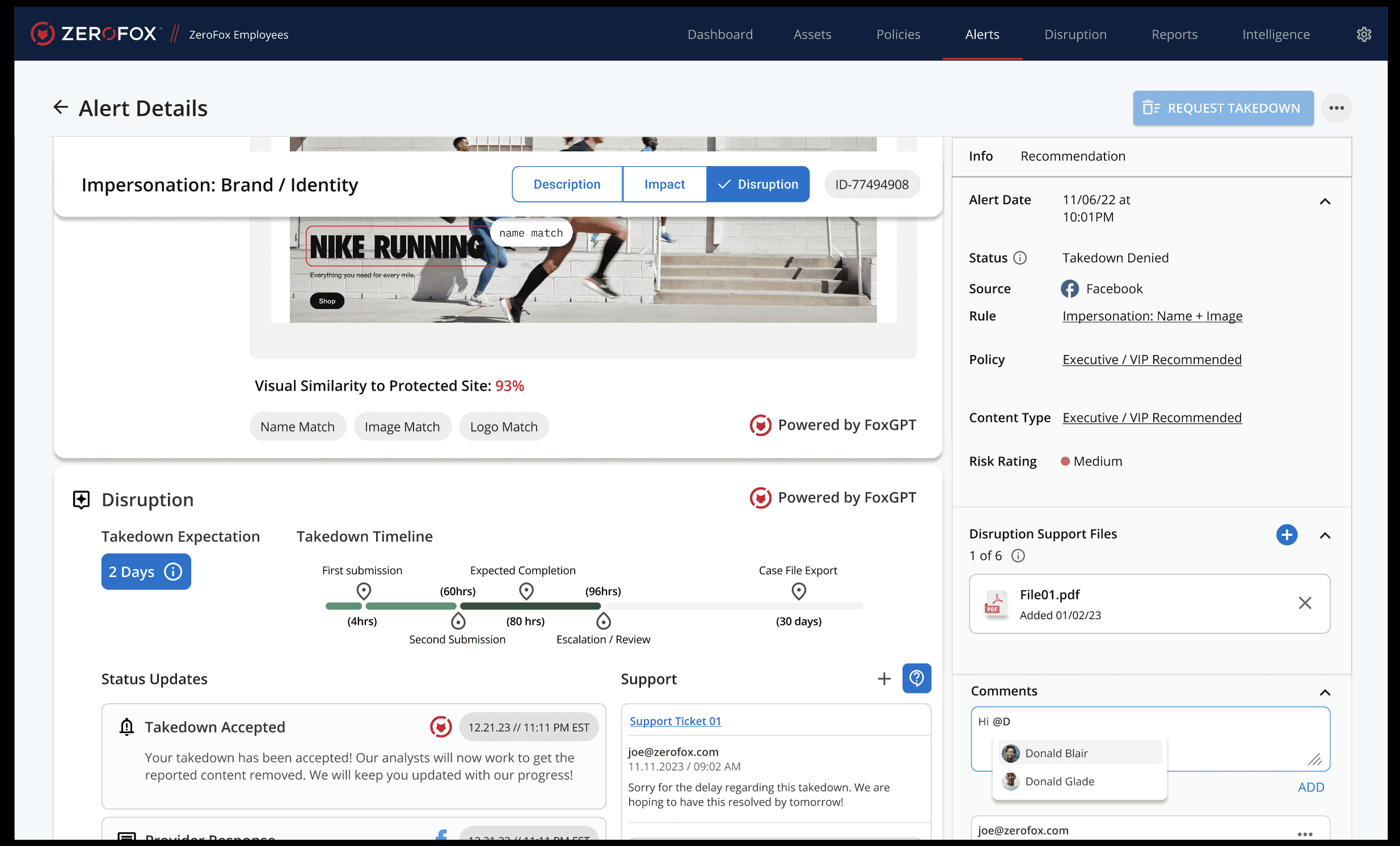Switch to the Description segment button
Viewport: 1400px width, 846px height.
[567, 184]
